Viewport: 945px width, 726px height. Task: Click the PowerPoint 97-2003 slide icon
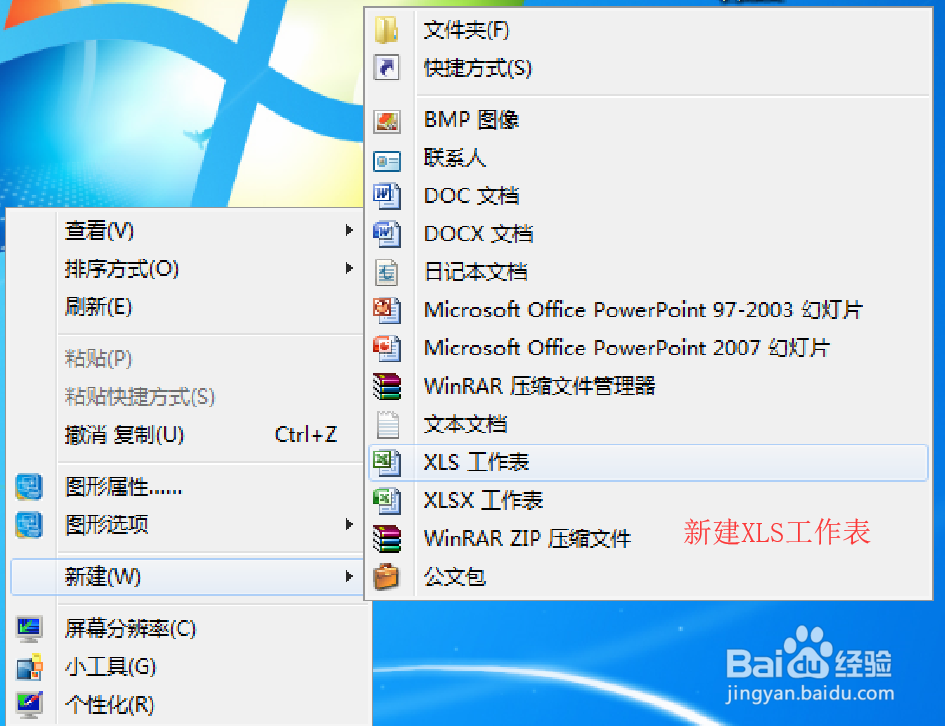click(386, 310)
